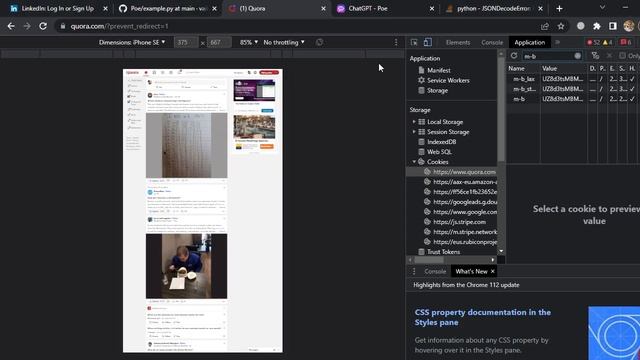Screen dimensions: 640x360
Task: Select the https://js.stripe.com cookies entry
Action: (x=455, y=222)
